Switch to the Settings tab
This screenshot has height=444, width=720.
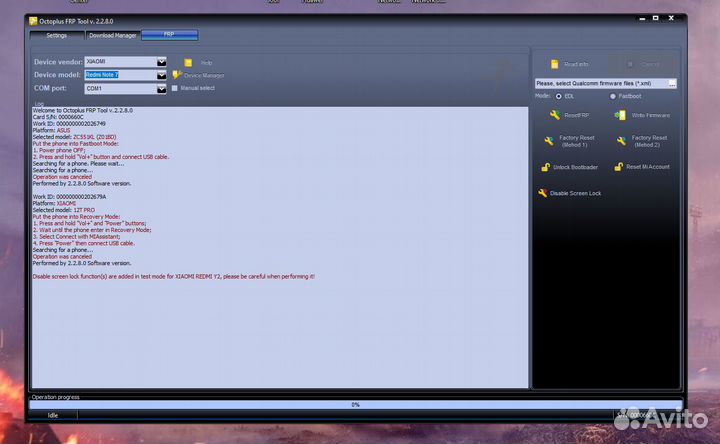[56, 35]
